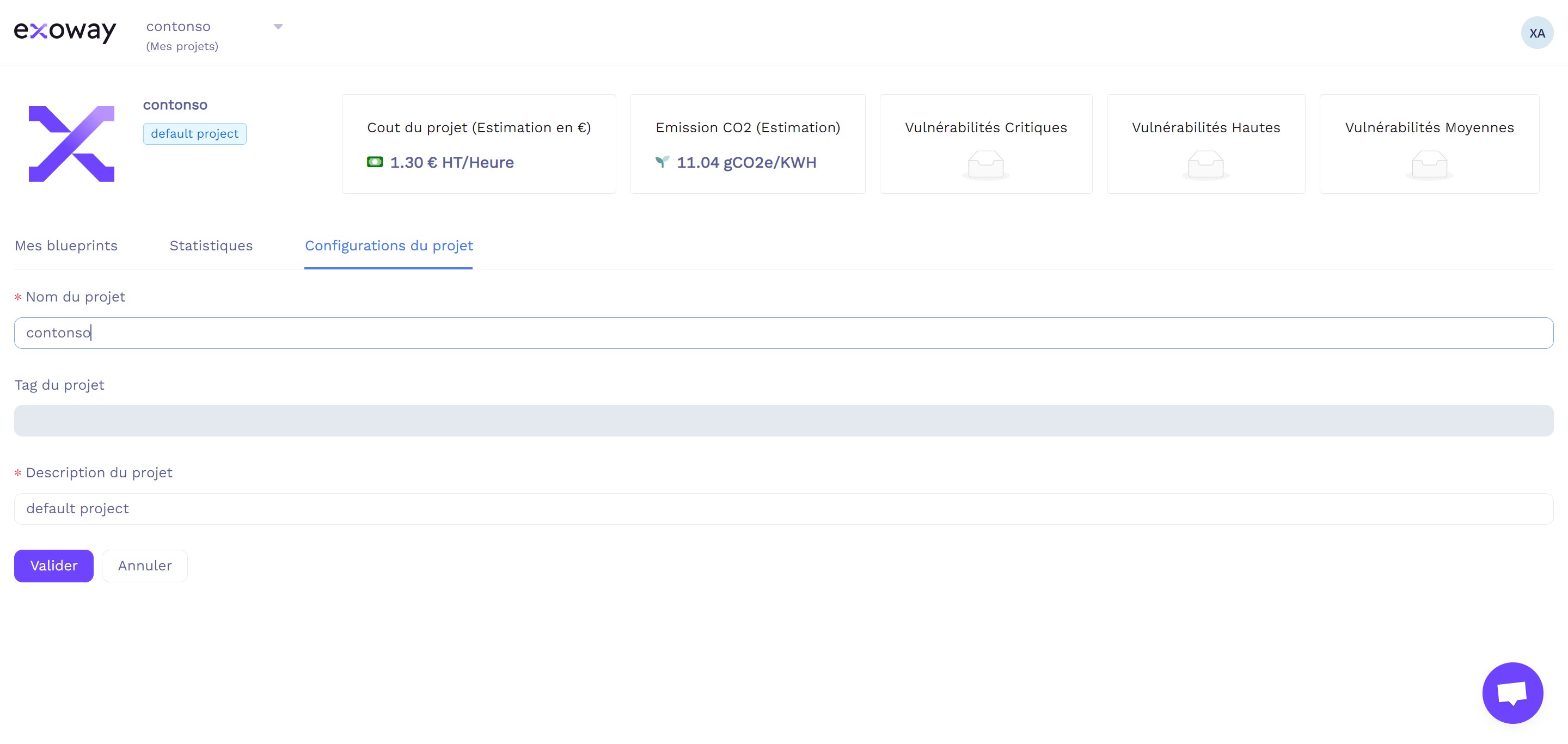The height and width of the screenshot is (744, 1568).
Task: Open the chat support bubble
Action: tap(1512, 692)
